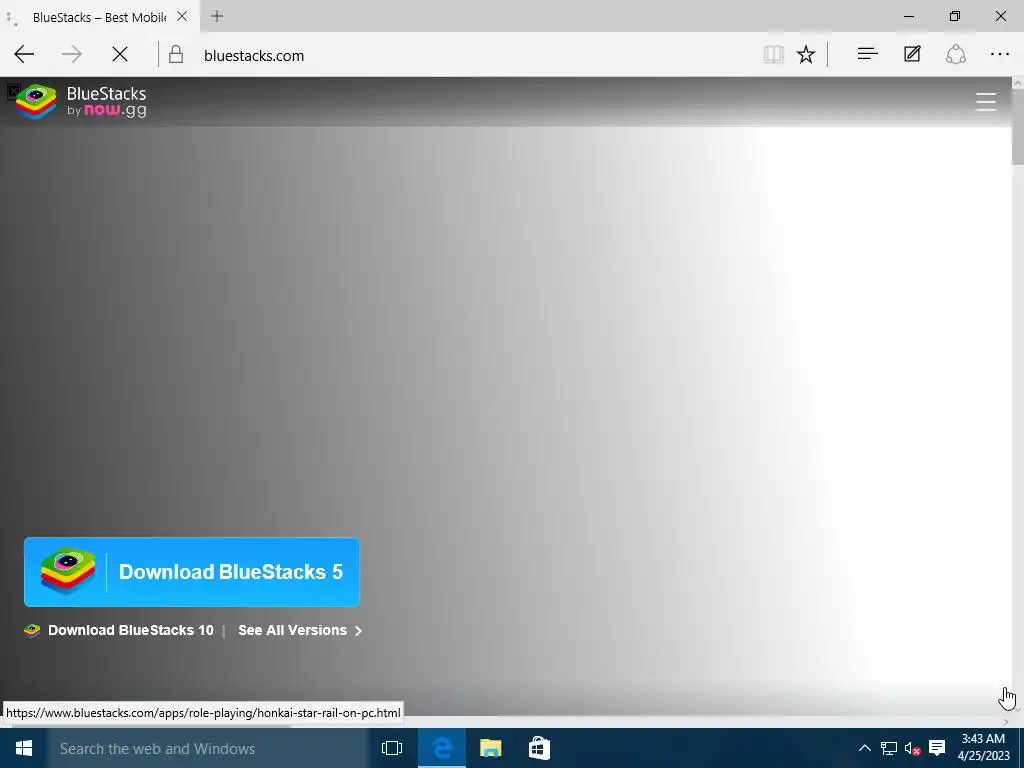Click the scrollbar up arrow
Image resolution: width=1024 pixels, height=768 pixels.
pos(1017,83)
